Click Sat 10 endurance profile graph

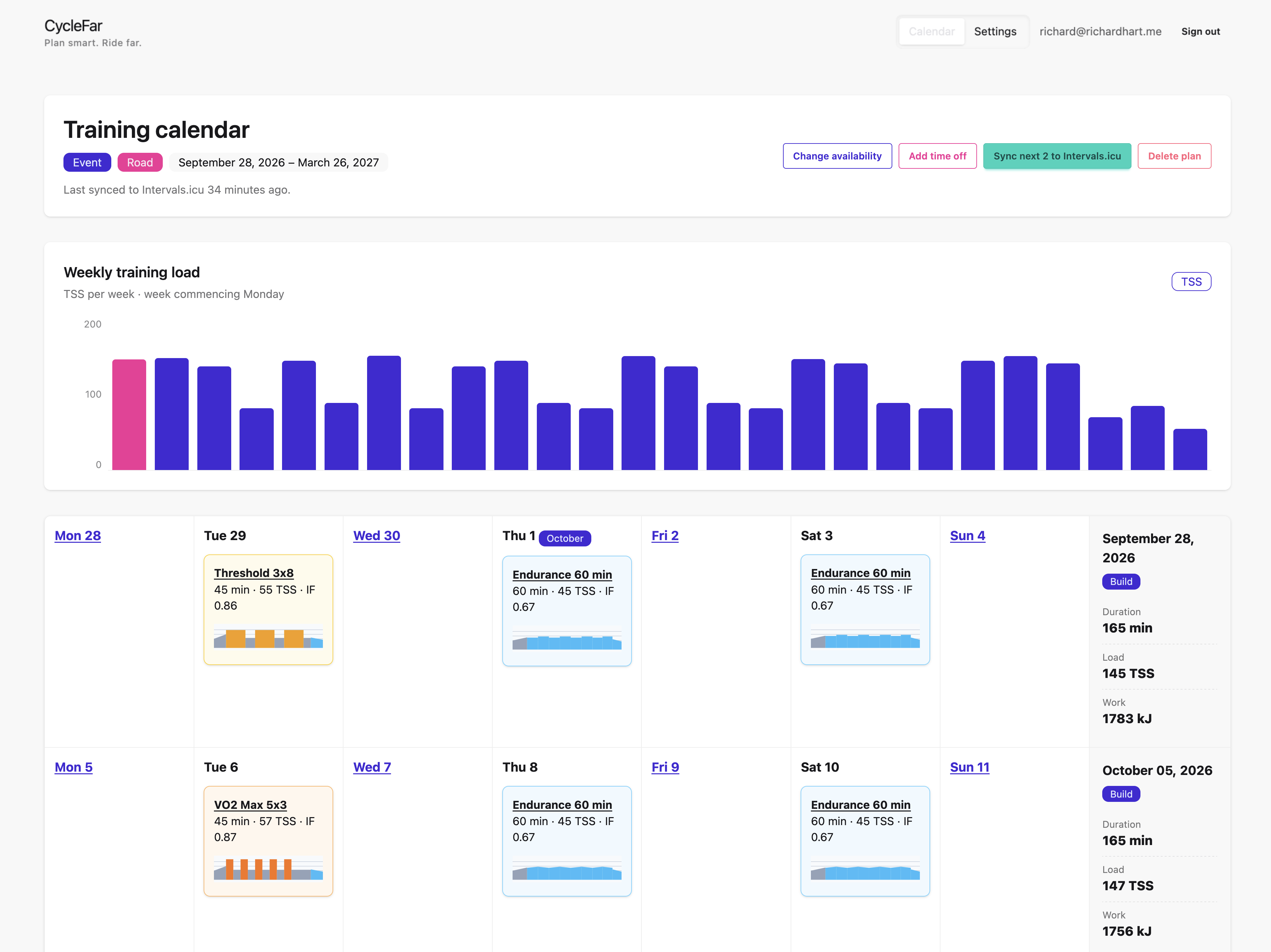(865, 868)
